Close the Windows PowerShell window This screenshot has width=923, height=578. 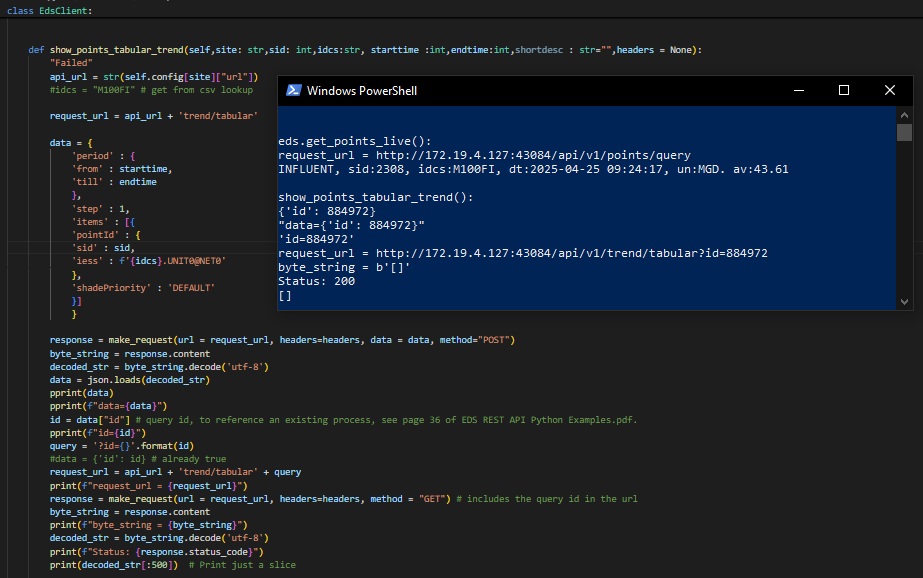tap(890, 90)
